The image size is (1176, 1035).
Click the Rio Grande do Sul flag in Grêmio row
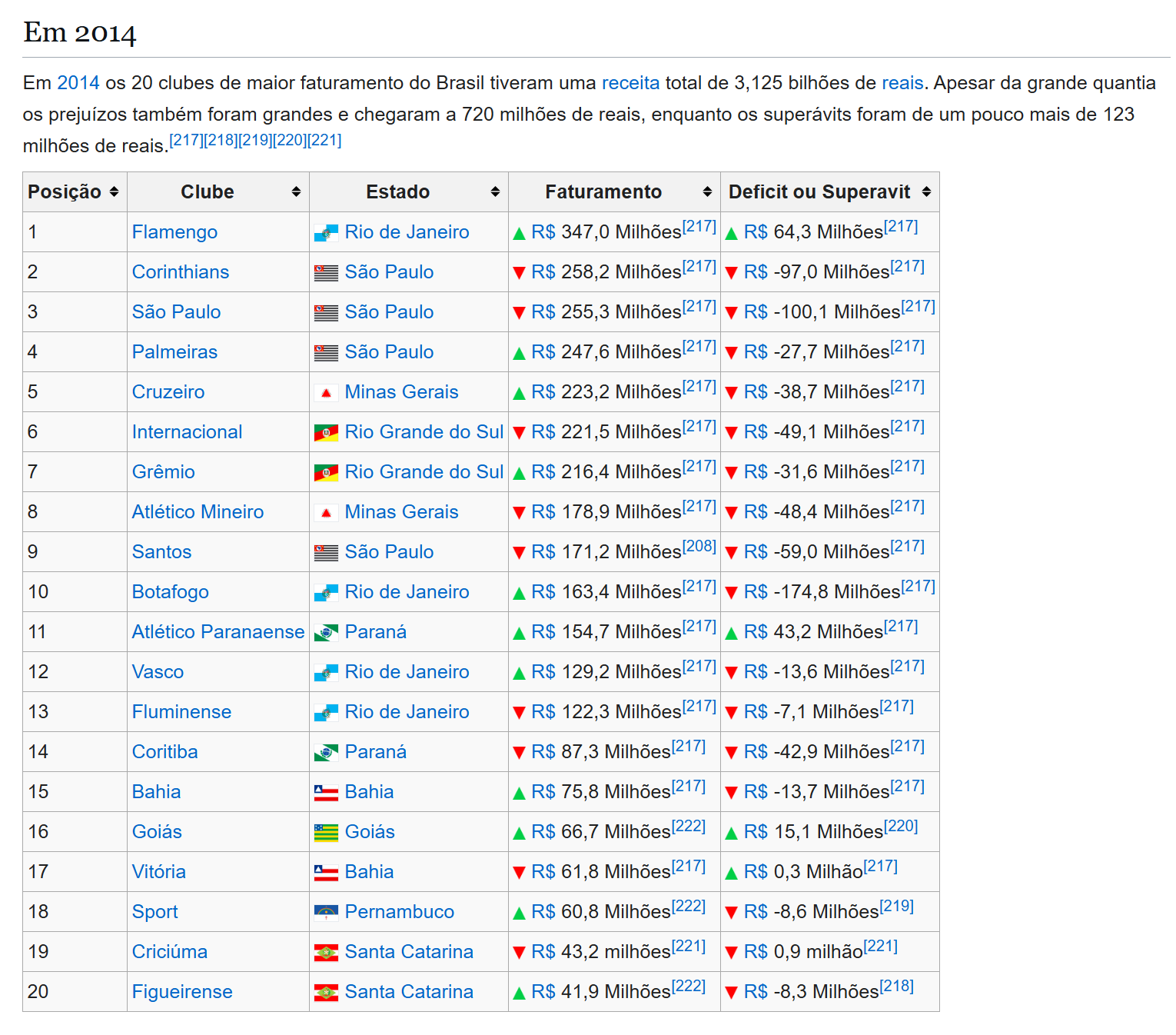pos(326,473)
